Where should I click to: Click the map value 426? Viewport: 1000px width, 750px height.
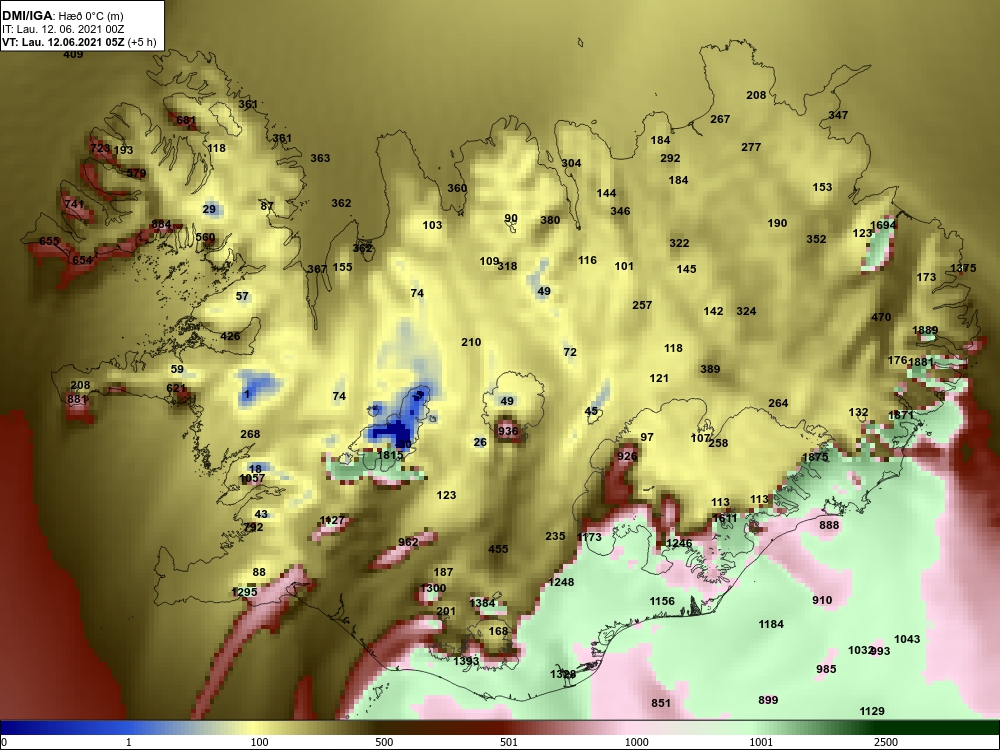pyautogui.click(x=230, y=336)
